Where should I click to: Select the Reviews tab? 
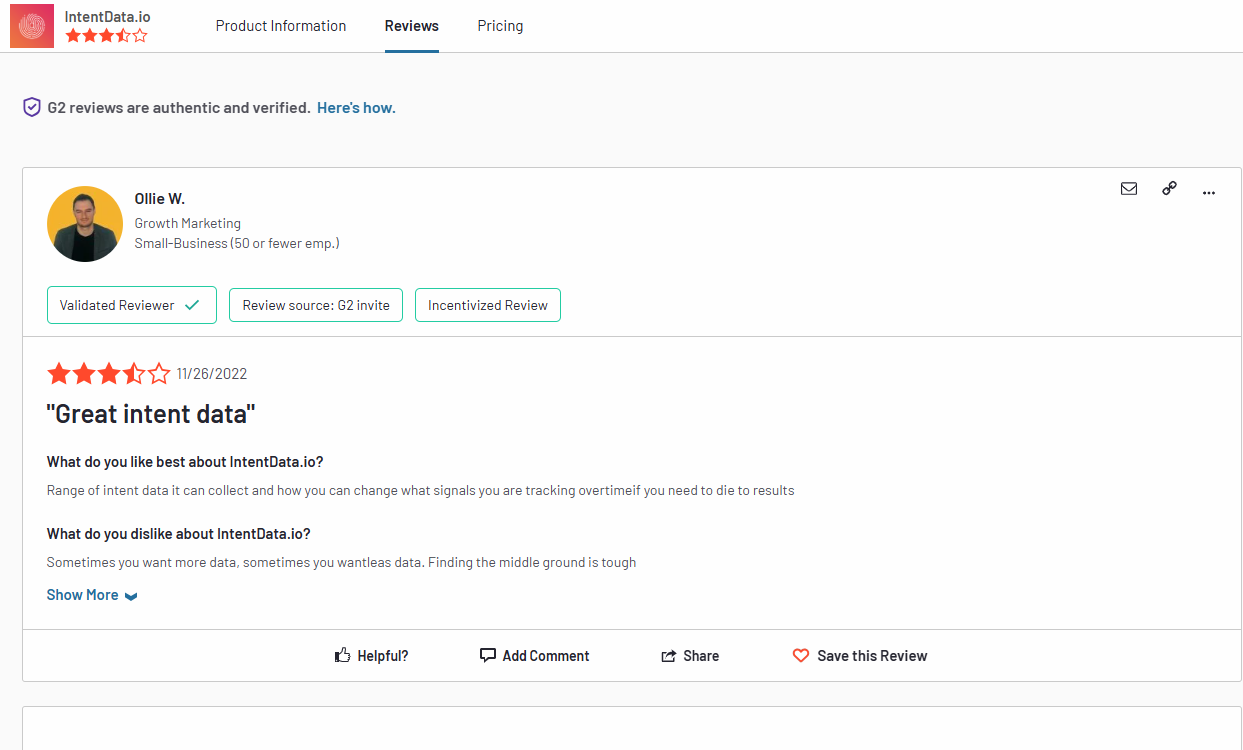tap(412, 26)
